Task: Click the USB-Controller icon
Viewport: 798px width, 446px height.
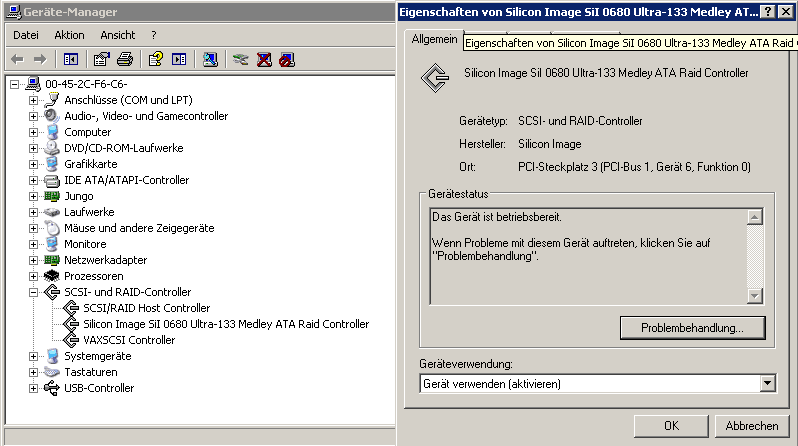Action: 52,388
